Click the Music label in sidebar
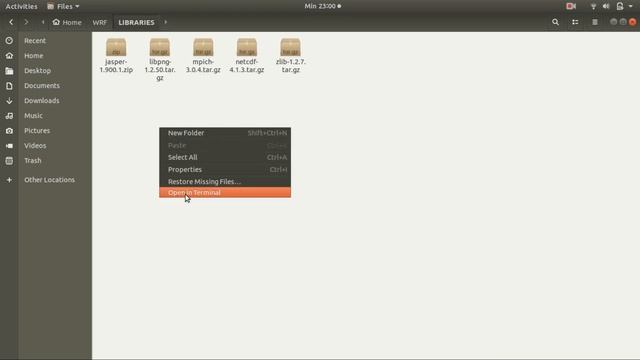The width and height of the screenshot is (640, 360). (x=33, y=116)
